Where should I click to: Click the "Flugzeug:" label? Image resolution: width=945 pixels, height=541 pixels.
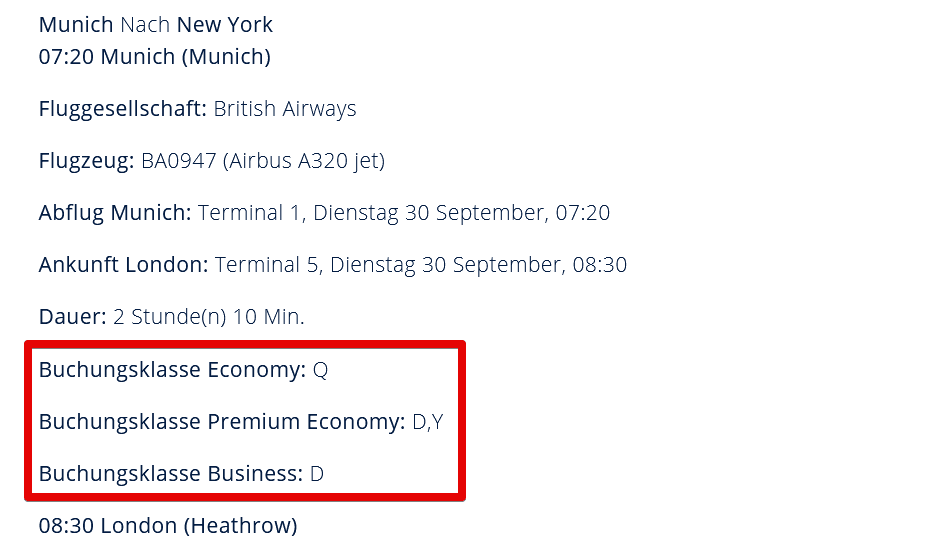tap(86, 161)
